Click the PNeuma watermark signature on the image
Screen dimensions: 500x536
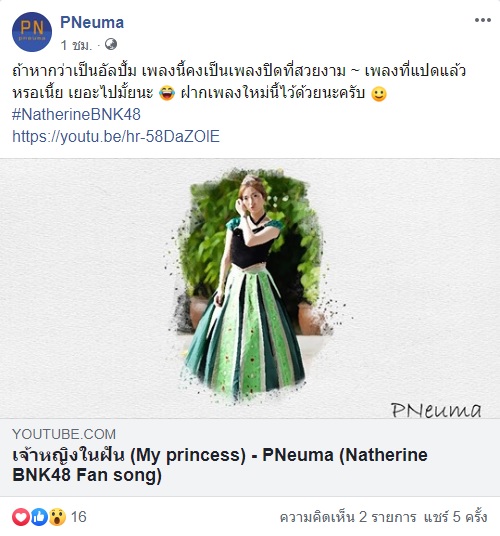(436, 410)
